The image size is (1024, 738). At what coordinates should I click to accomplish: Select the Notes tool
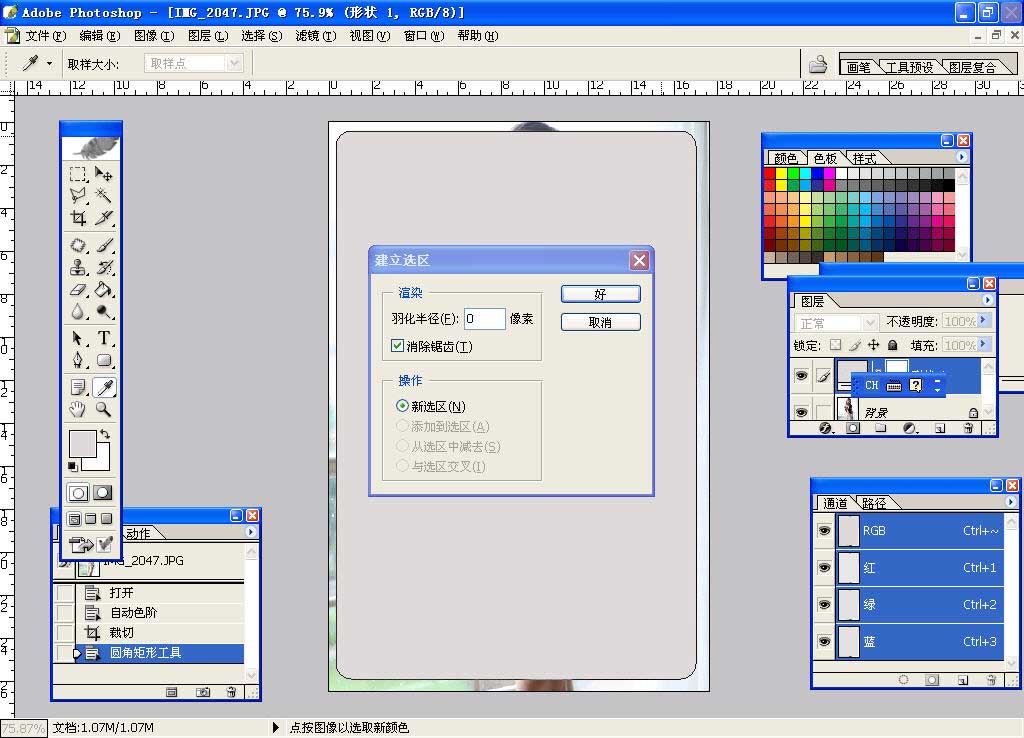coord(78,387)
